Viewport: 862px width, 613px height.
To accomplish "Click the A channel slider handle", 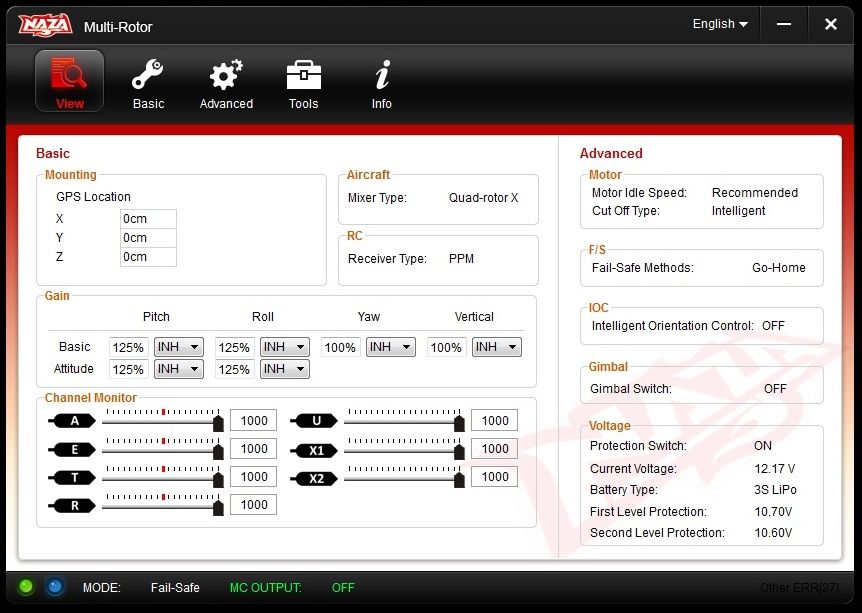I will pyautogui.click(x=218, y=423).
